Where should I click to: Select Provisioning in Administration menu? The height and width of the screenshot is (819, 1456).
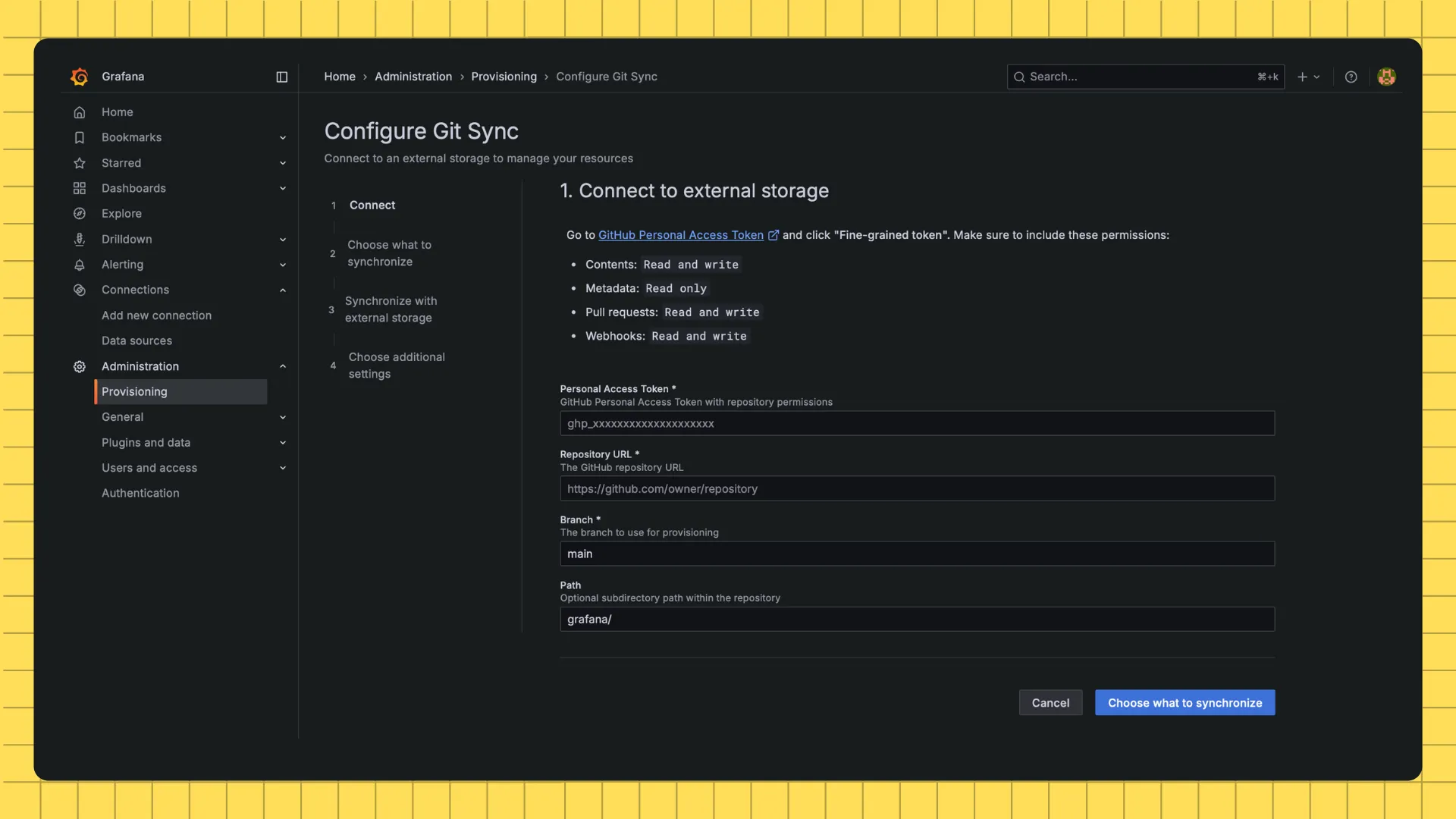pyautogui.click(x=180, y=391)
